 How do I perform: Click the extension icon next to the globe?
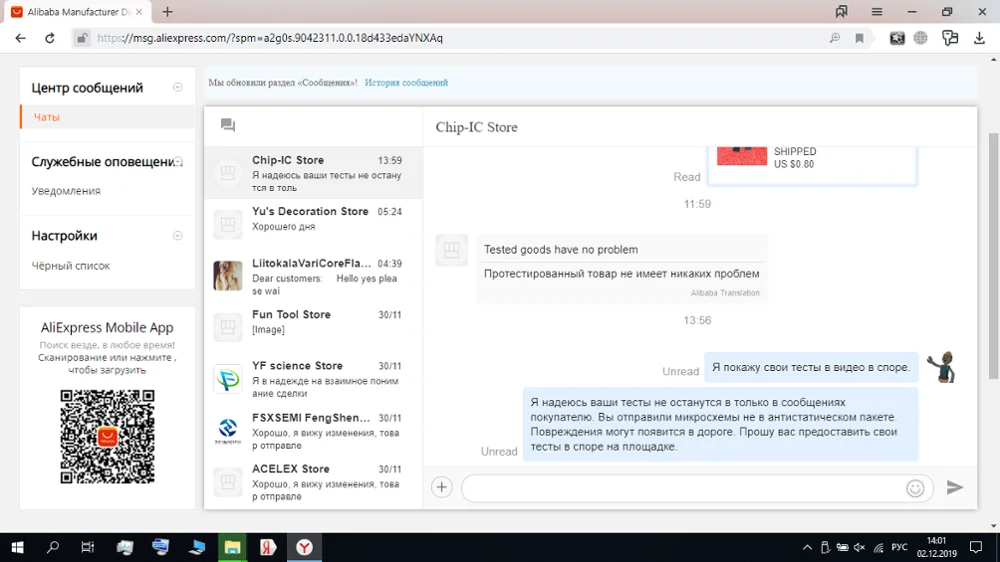tap(897, 38)
